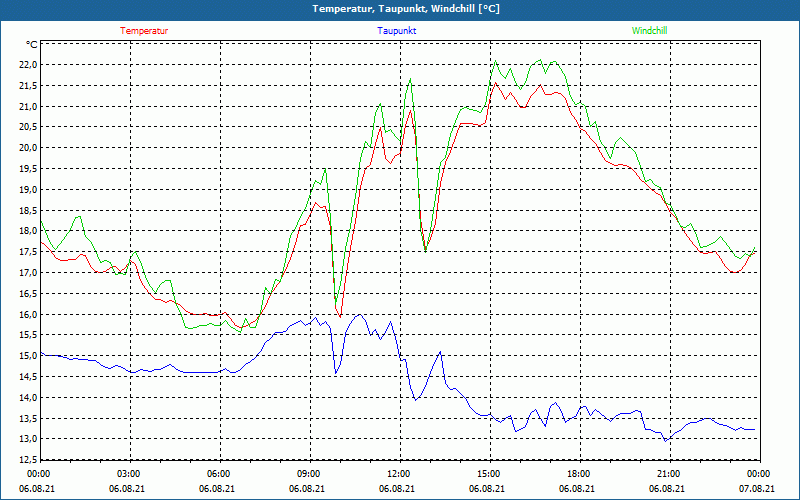Select the red 'Temperatur' legend label
The height and width of the screenshot is (500, 800).
[144, 31]
